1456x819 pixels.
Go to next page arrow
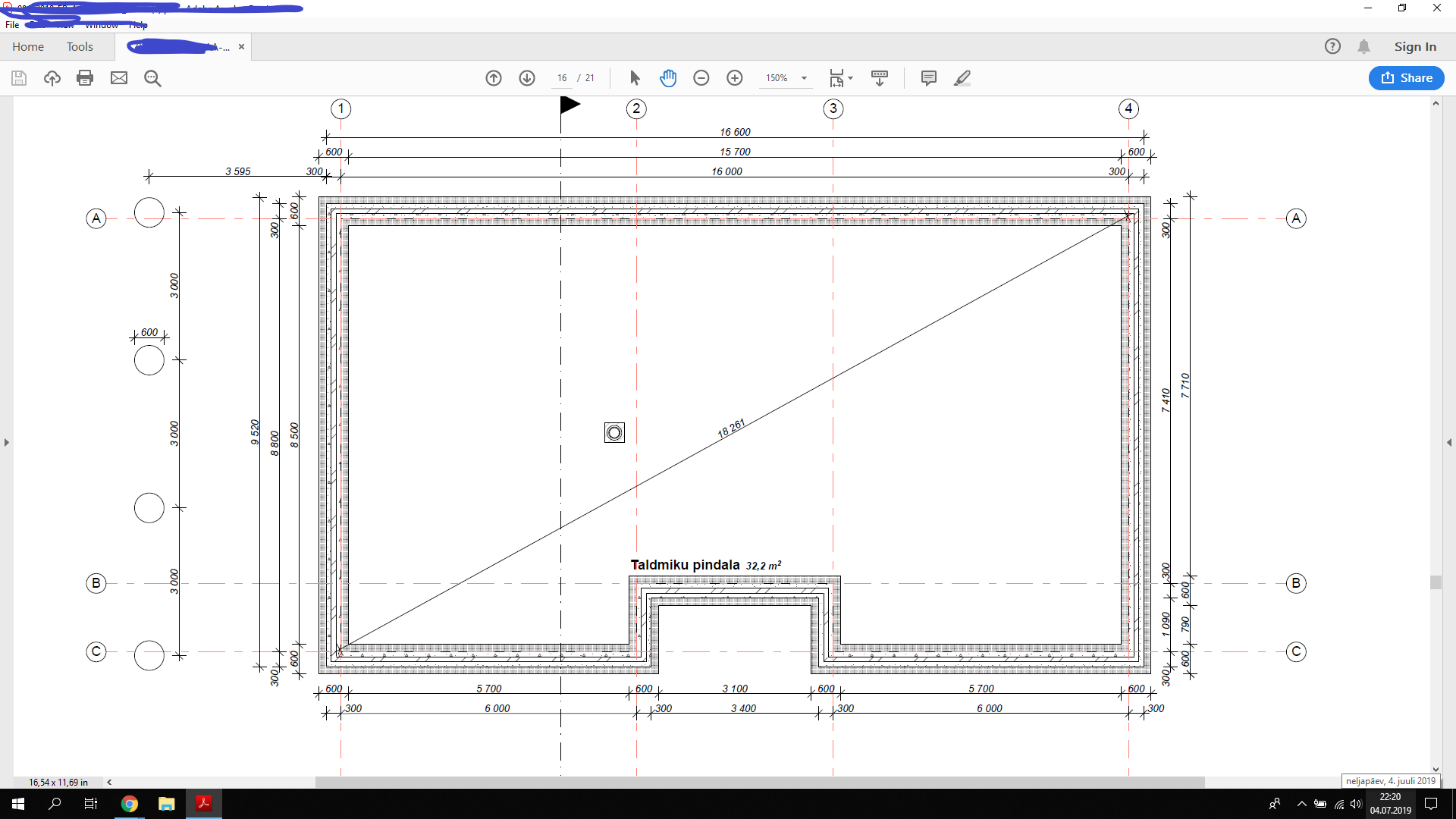(x=527, y=78)
